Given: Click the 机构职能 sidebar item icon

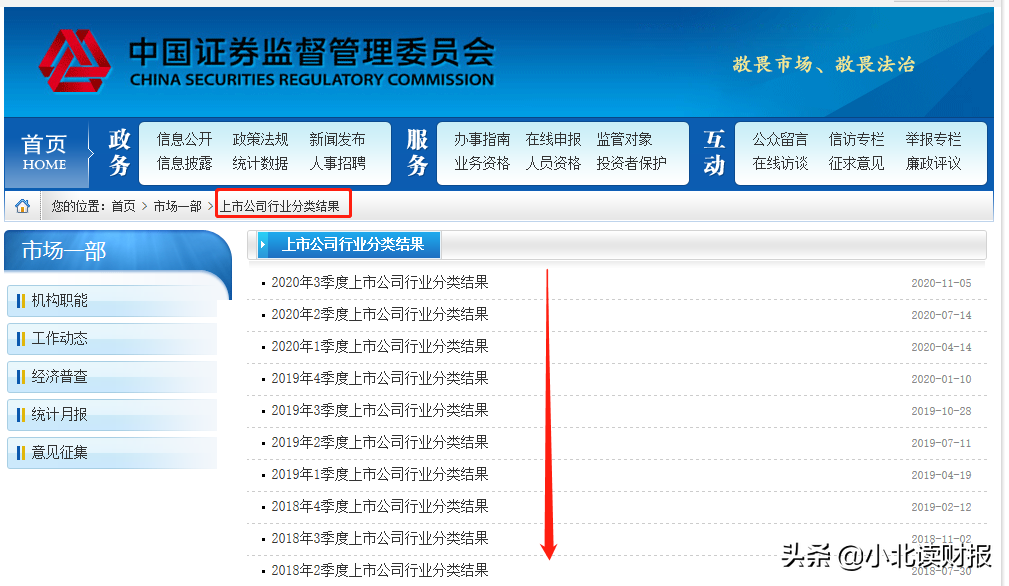Looking at the screenshot, I should pyautogui.click(x=23, y=300).
